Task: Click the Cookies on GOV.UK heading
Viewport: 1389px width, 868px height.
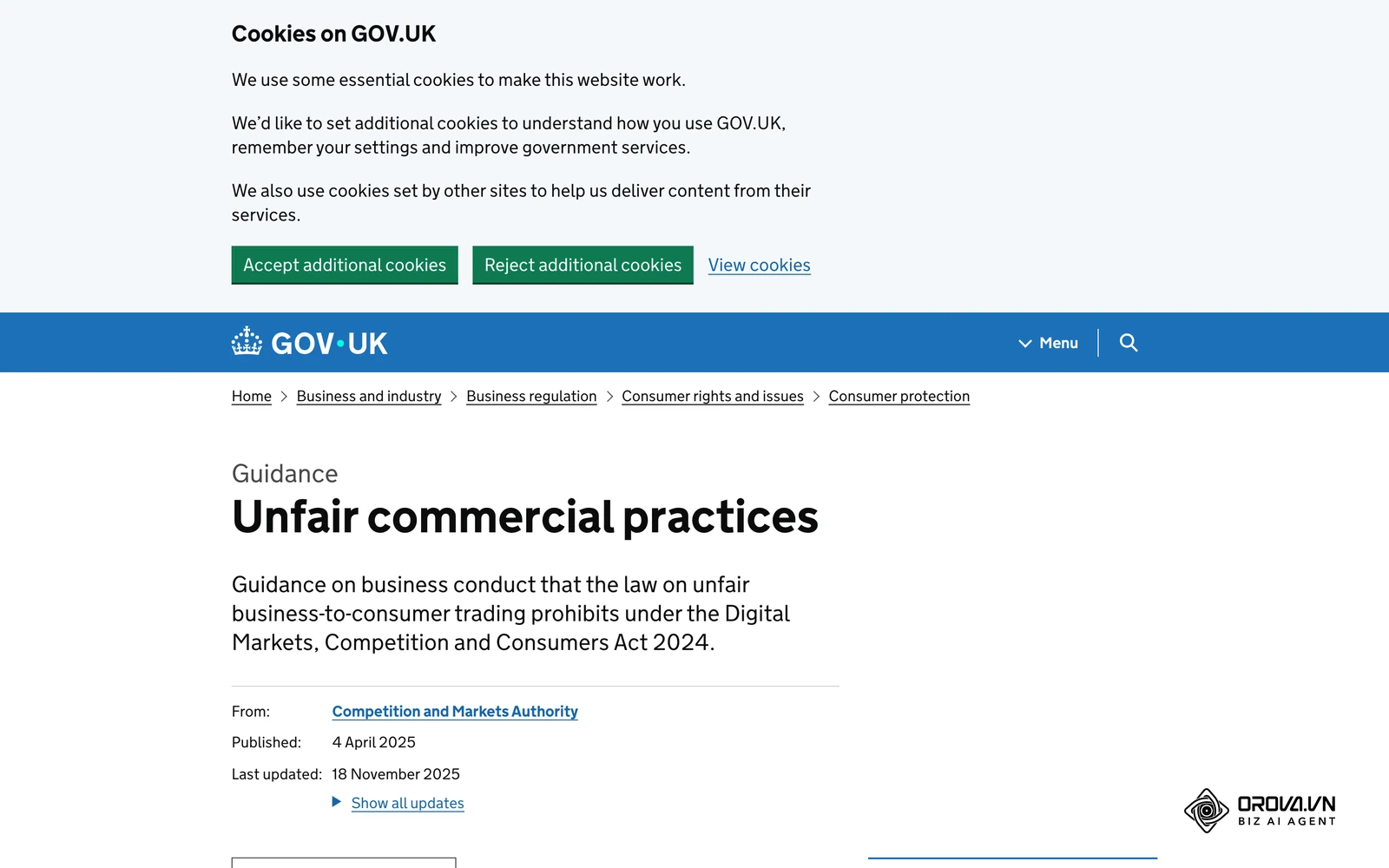Action: click(x=333, y=34)
